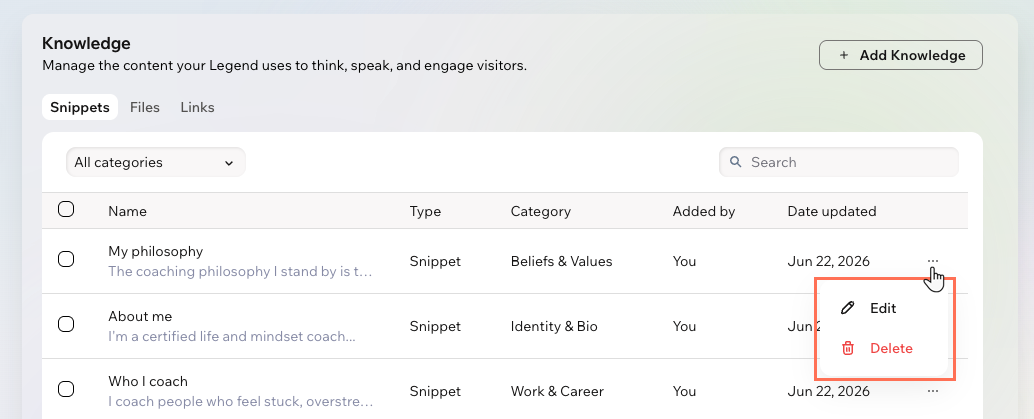
Task: Choose Edit from the context menu
Action: point(882,308)
